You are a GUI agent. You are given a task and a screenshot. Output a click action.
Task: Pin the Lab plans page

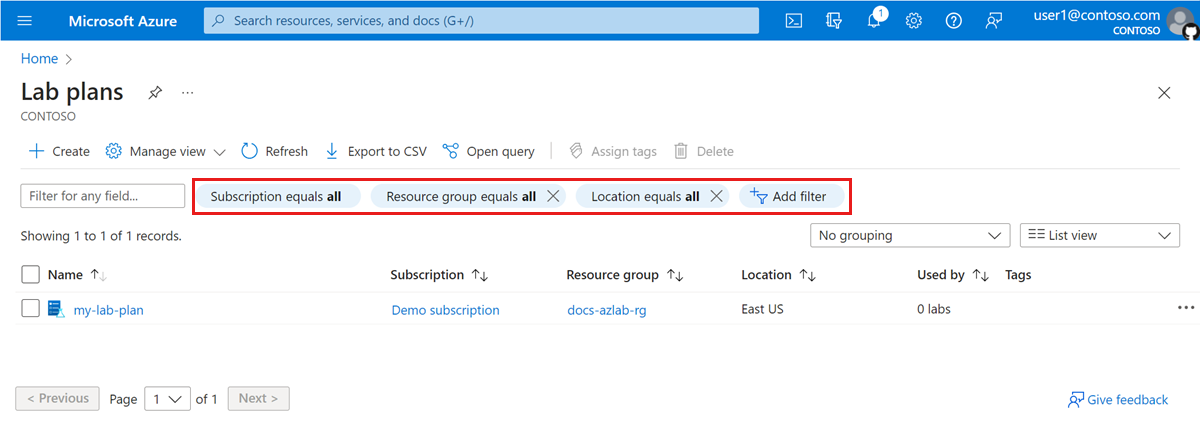click(x=155, y=93)
